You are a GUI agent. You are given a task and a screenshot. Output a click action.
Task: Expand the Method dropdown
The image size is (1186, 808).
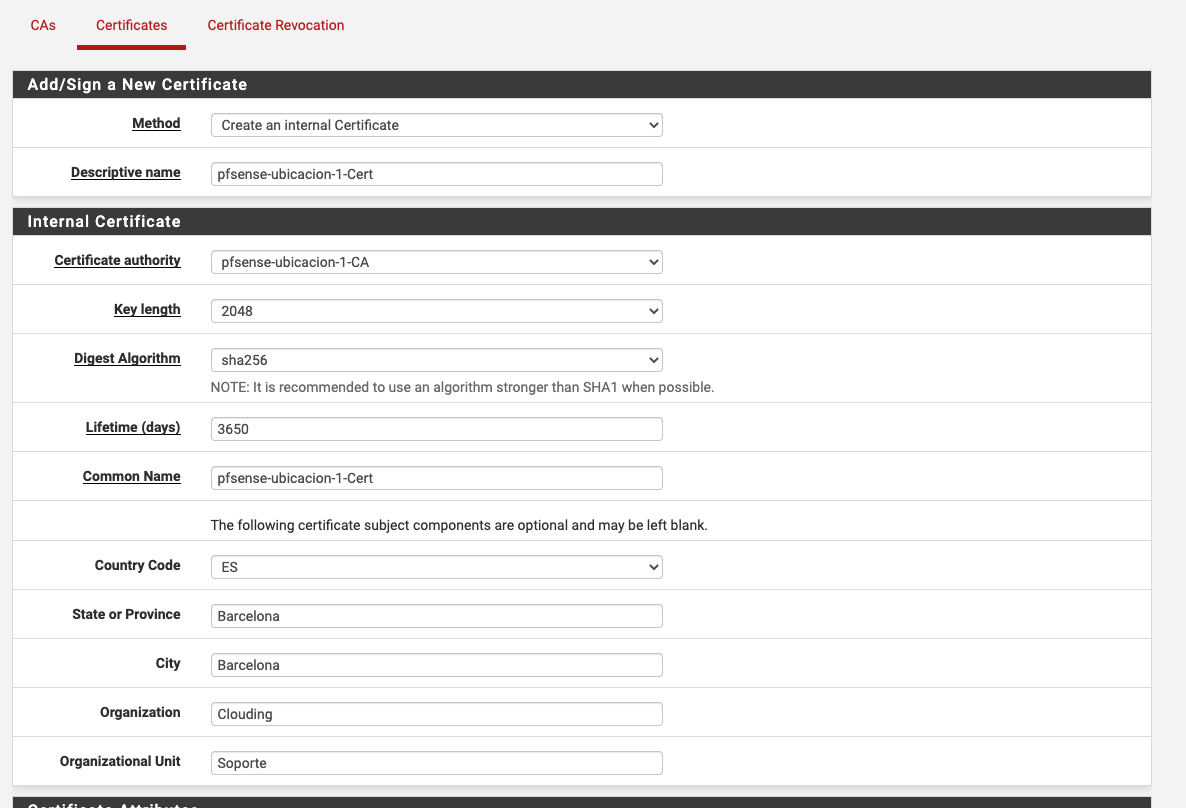(x=436, y=125)
